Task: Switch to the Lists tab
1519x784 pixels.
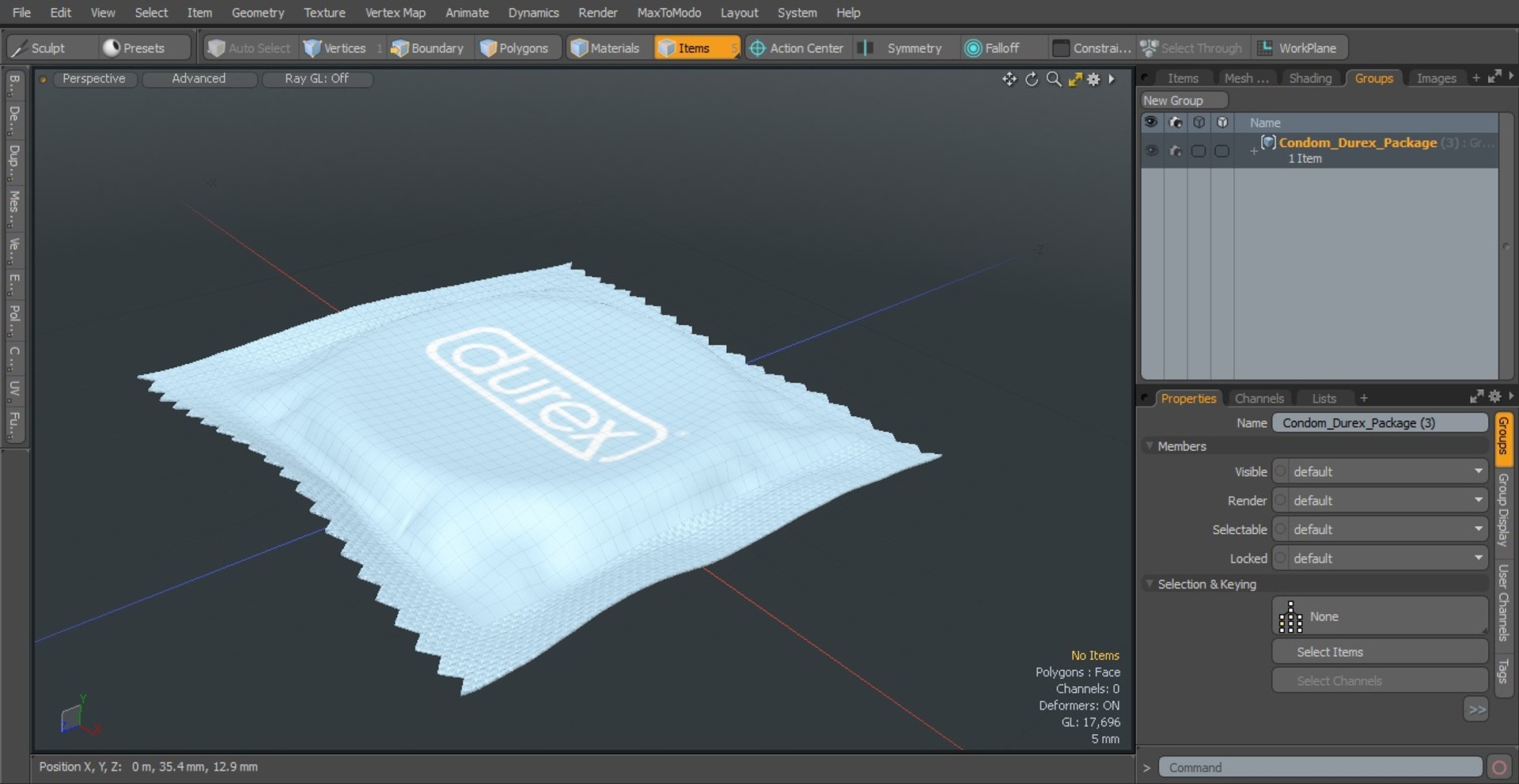Action: [x=1324, y=399]
